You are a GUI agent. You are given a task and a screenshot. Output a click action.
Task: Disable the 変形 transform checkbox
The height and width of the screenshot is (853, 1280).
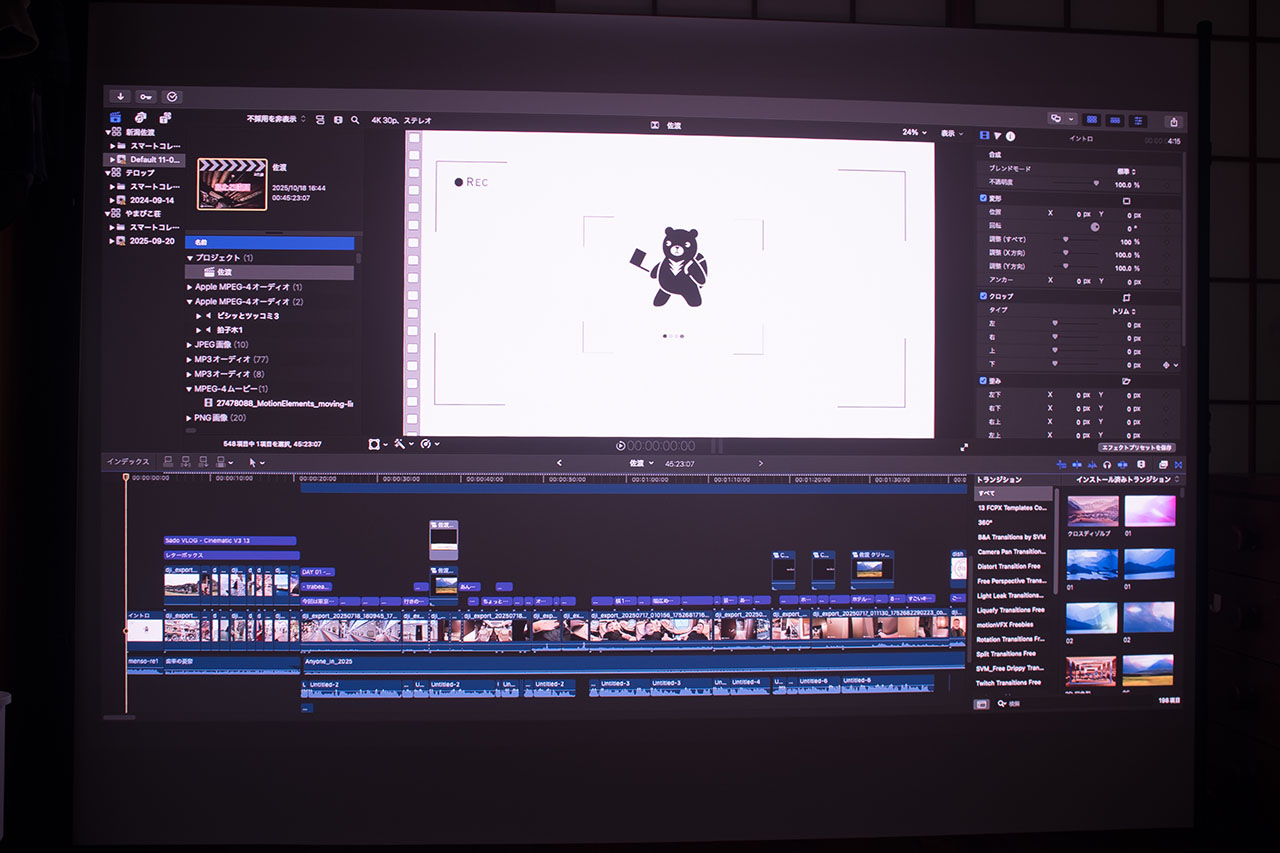tap(984, 199)
